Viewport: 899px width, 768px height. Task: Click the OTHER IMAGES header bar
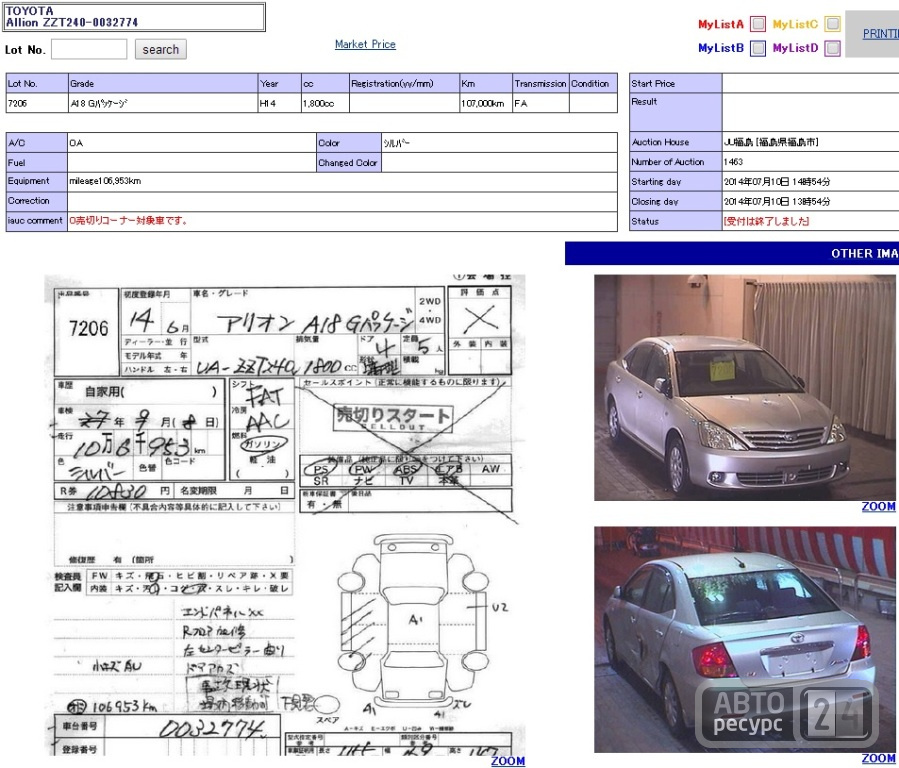(732, 253)
